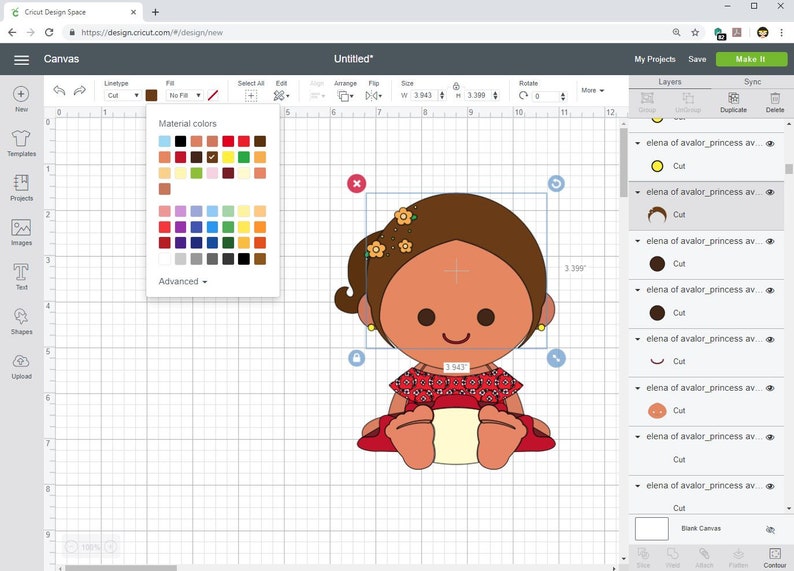Hide the yellow circle layer
Image resolution: width=794 pixels, height=571 pixels.
(770, 143)
